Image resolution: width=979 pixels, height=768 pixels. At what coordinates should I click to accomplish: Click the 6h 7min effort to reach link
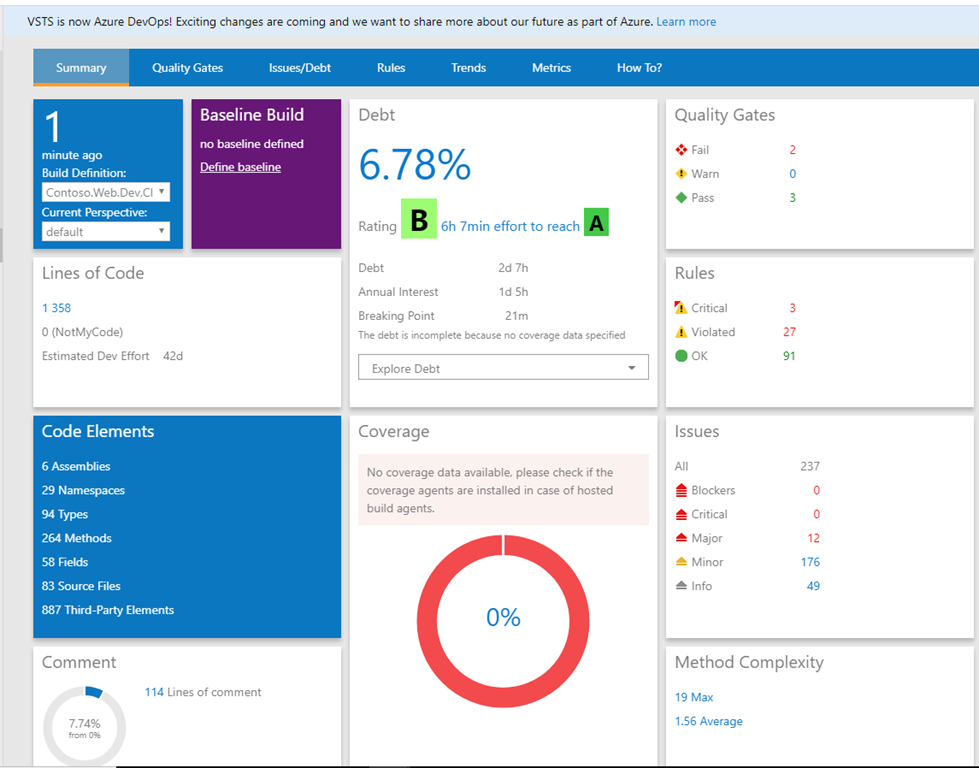tap(510, 226)
